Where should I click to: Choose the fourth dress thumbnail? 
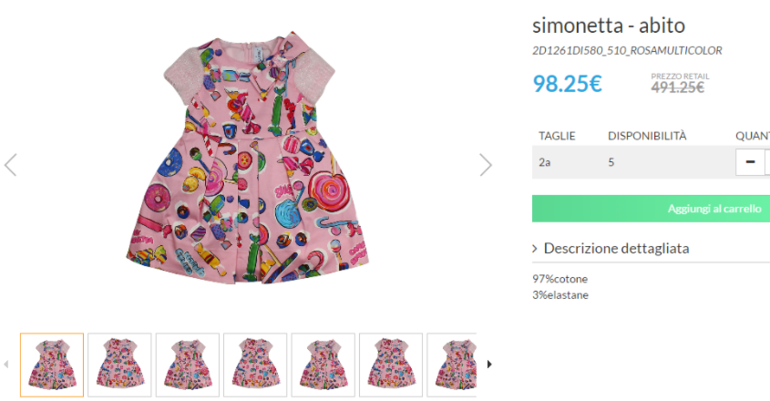(x=255, y=364)
